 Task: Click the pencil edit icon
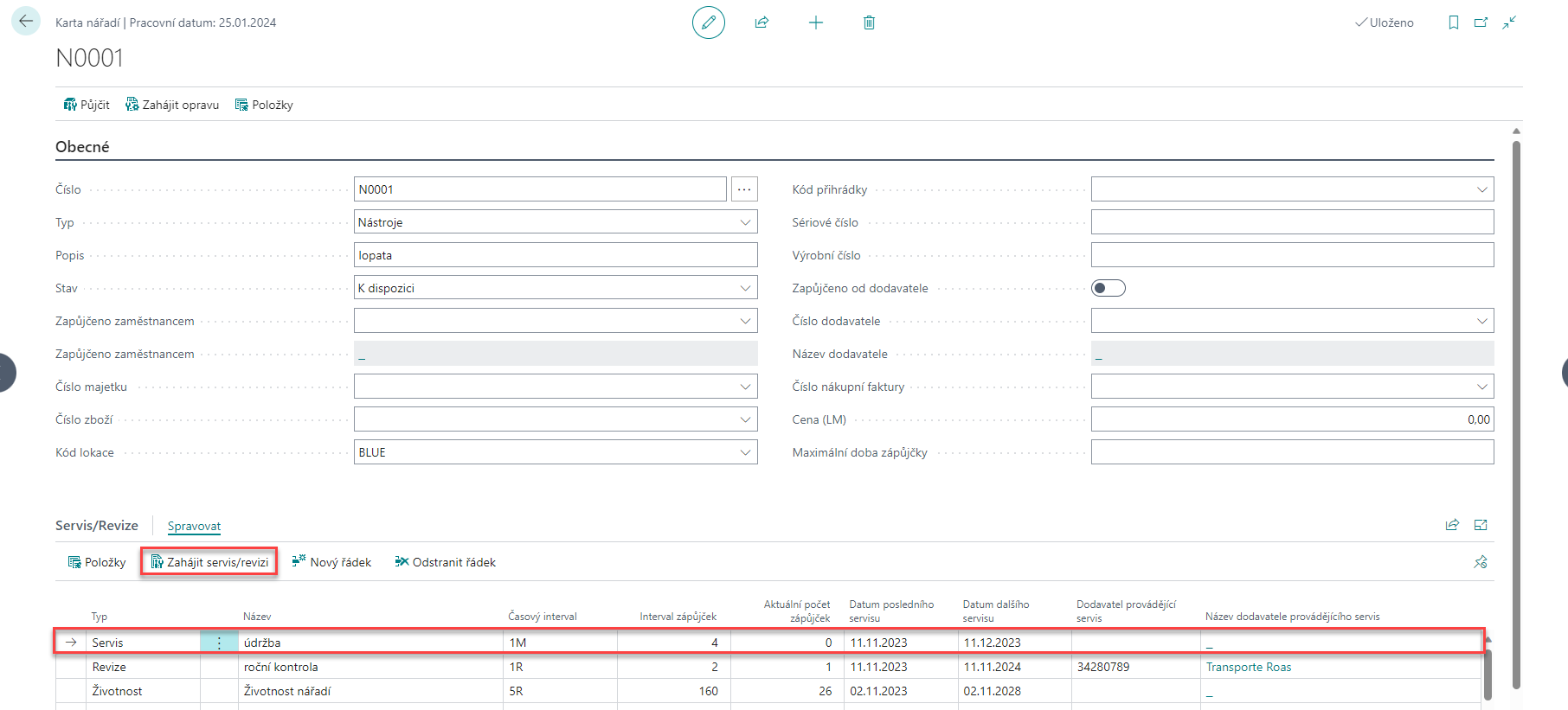[708, 22]
